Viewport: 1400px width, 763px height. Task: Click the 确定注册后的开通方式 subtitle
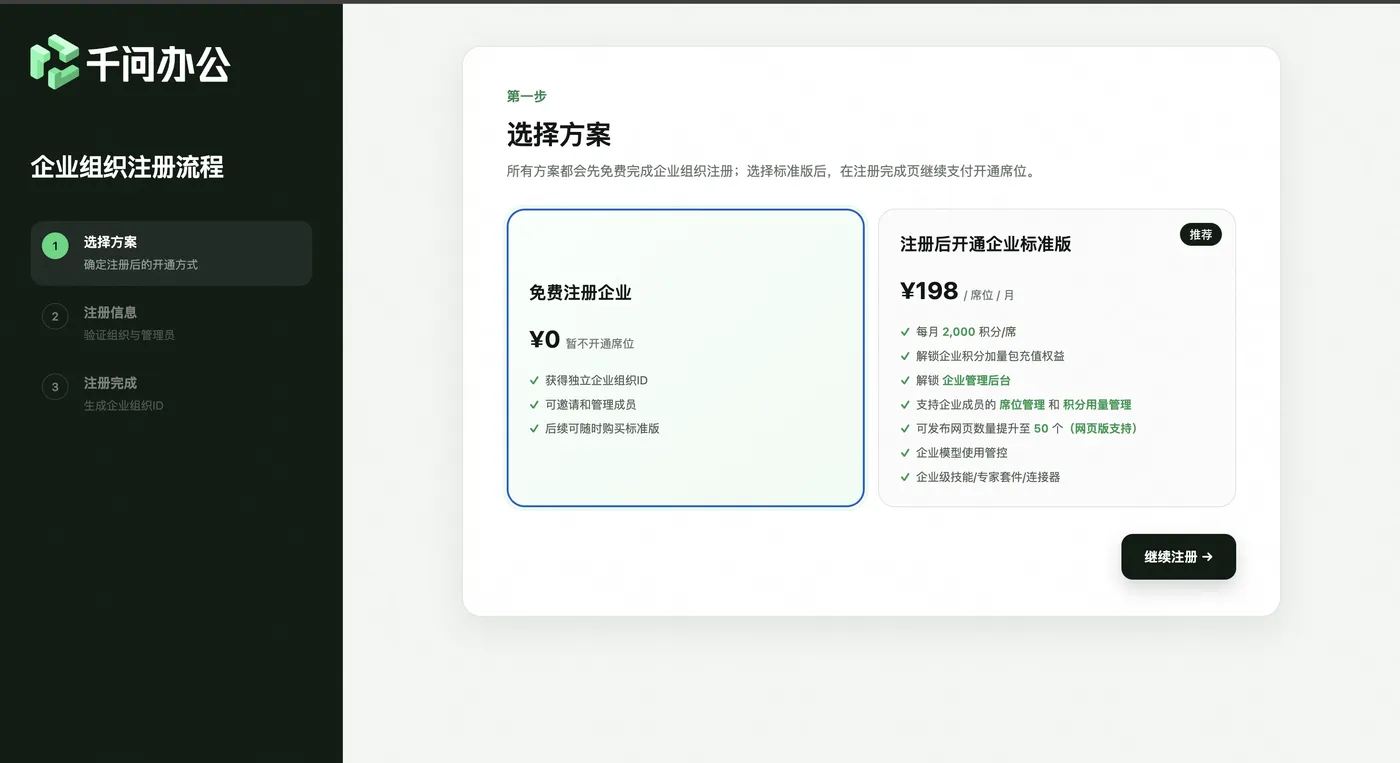[141, 265]
